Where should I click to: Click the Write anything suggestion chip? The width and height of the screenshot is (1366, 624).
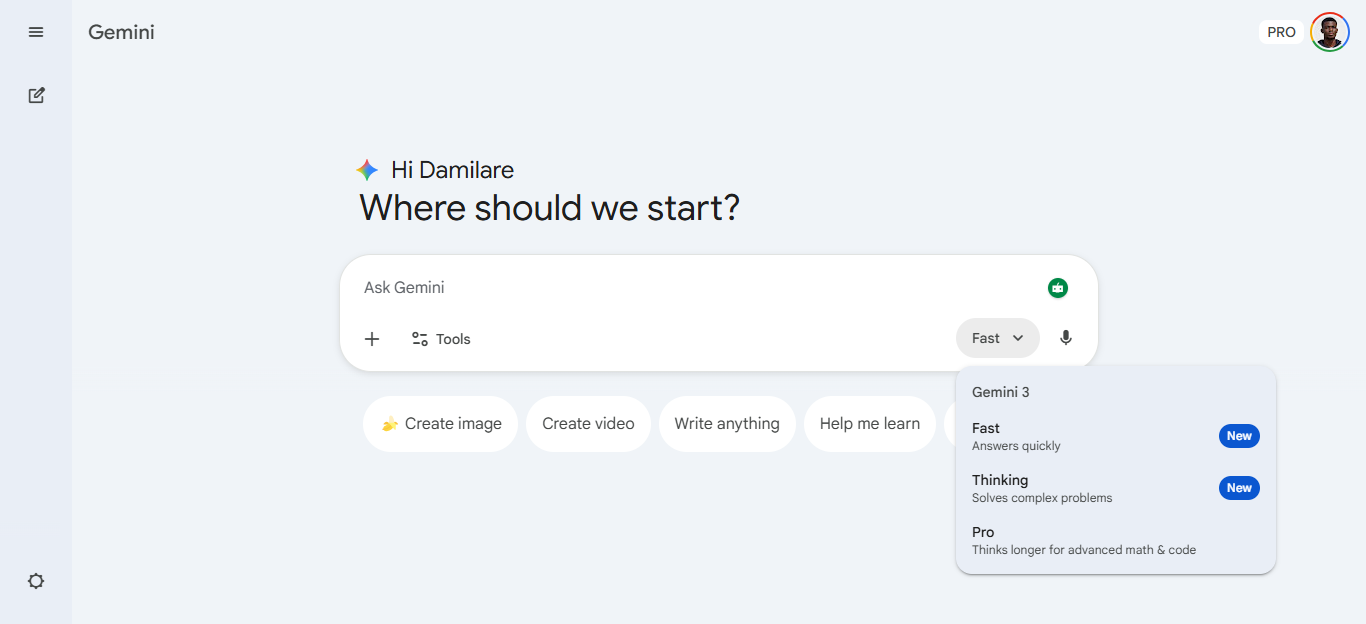[x=727, y=424]
